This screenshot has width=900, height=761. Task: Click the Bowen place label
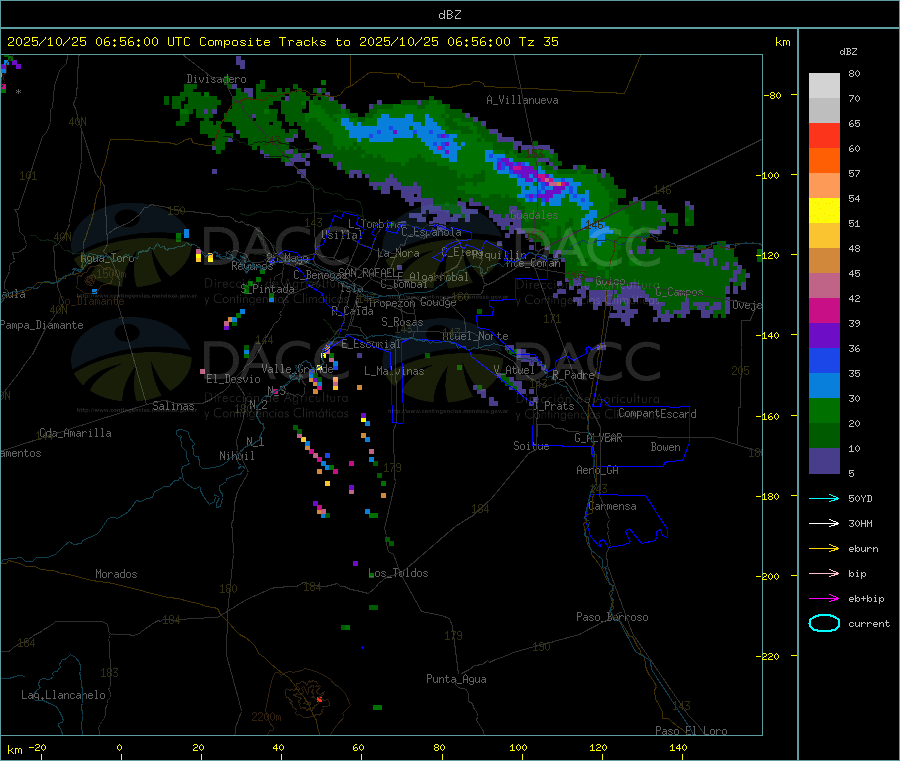[x=666, y=447]
